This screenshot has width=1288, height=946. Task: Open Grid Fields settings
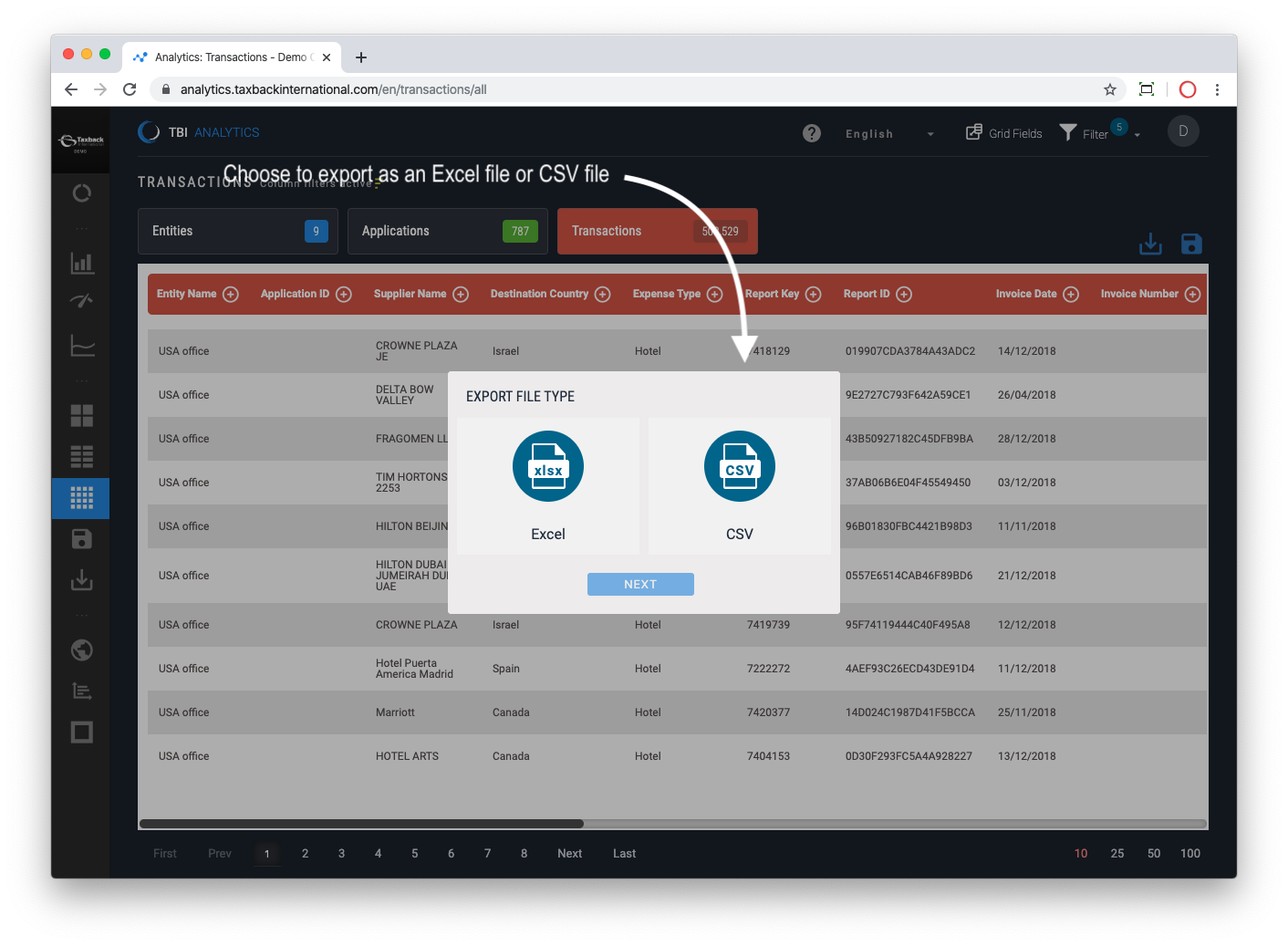(1004, 133)
